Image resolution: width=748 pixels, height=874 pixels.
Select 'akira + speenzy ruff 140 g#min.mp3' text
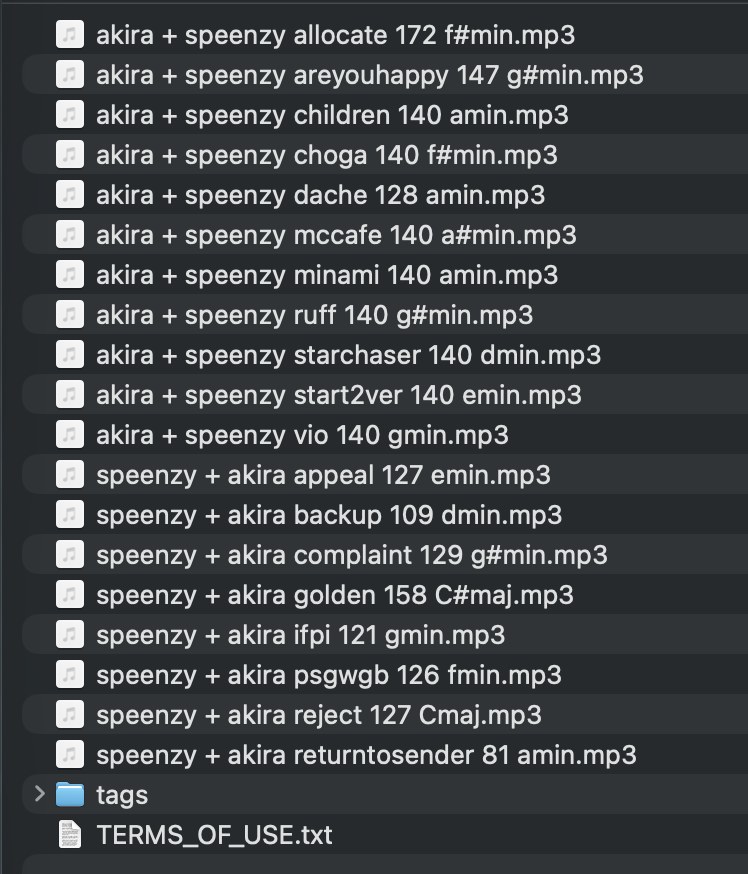pyautogui.click(x=314, y=315)
